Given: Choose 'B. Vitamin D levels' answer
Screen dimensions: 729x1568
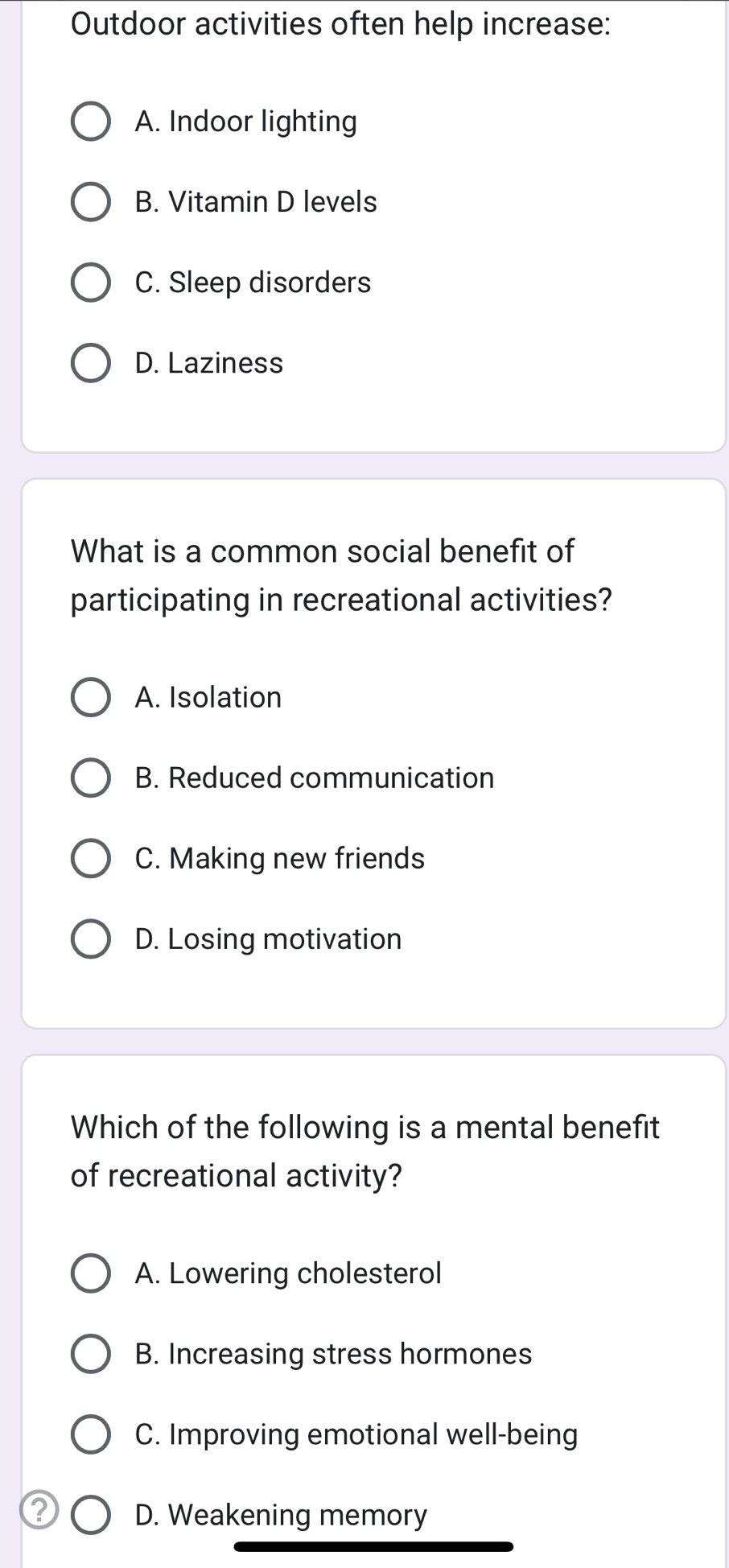Looking at the screenshot, I should coord(91,202).
